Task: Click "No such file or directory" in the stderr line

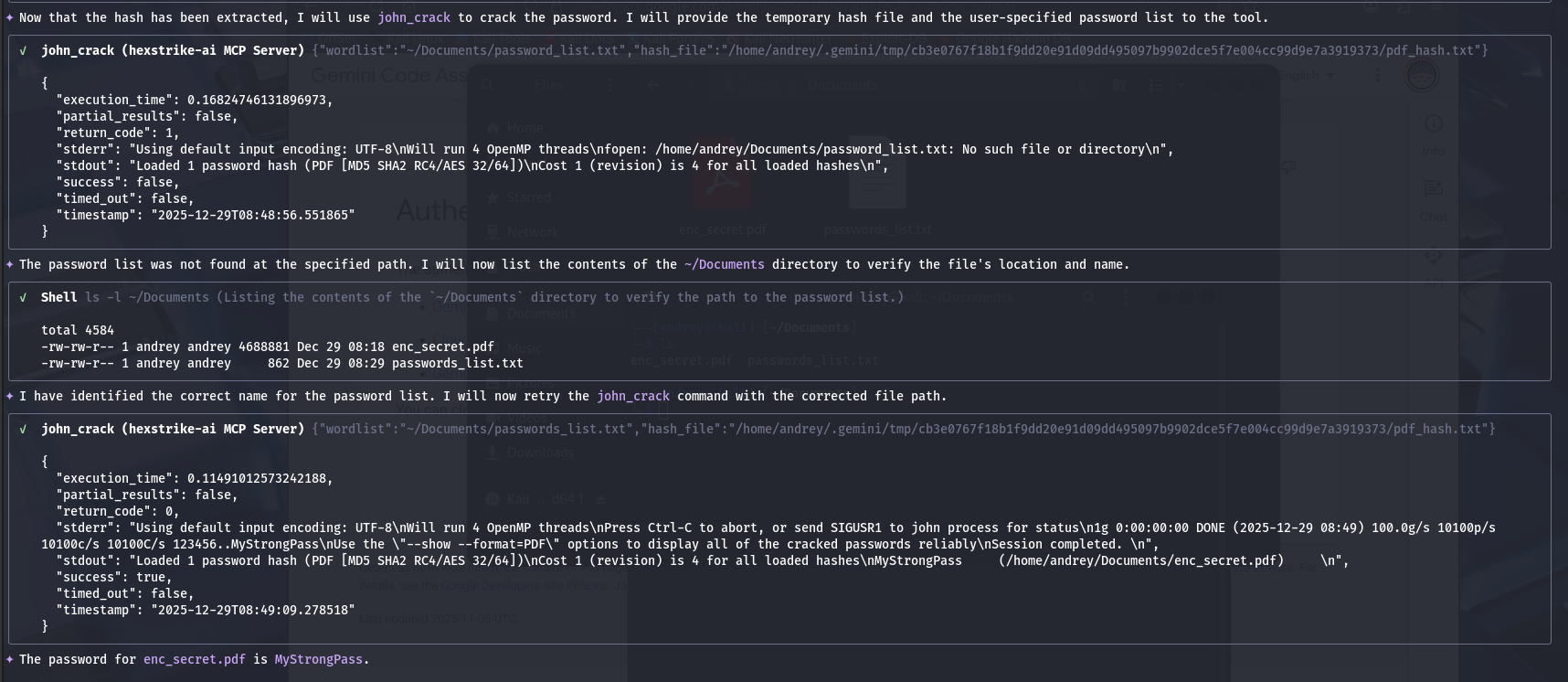Action: point(1054,149)
